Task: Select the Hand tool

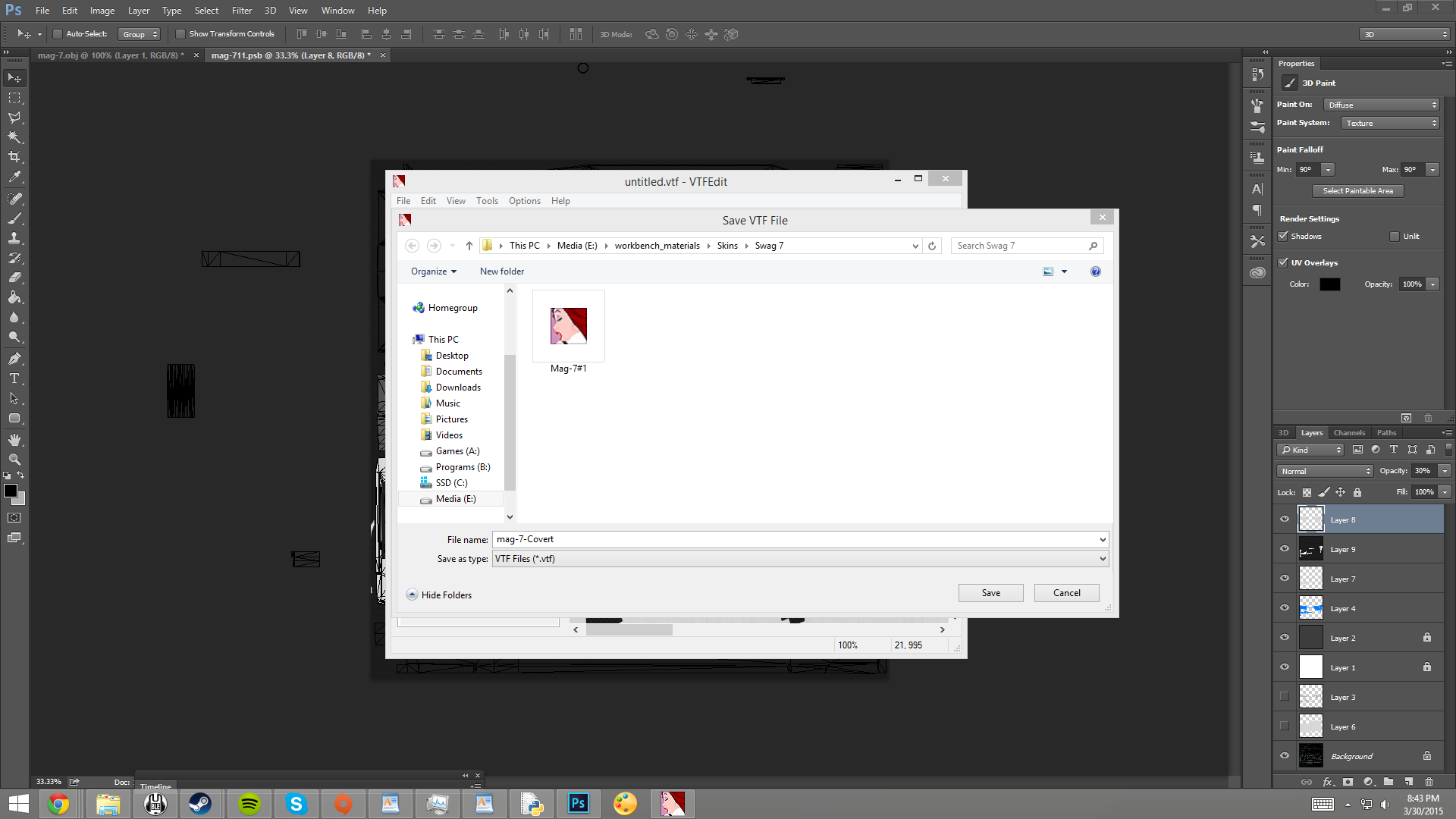Action: pos(14,440)
